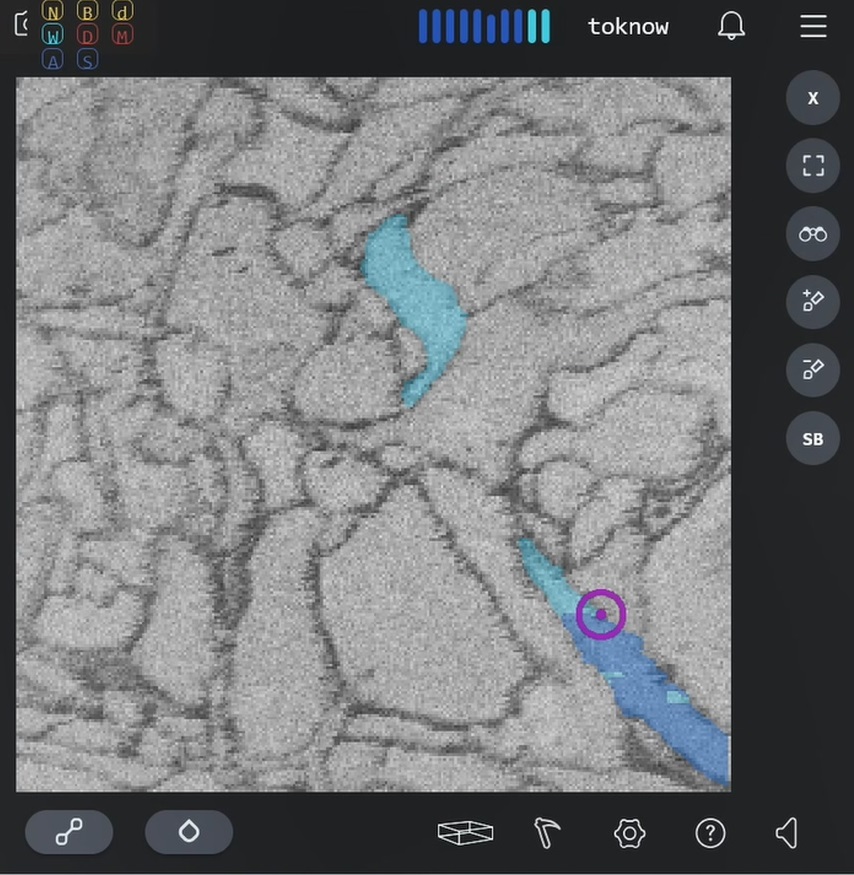Open the help question mark icon
Viewport: 854px width, 875px height.
click(x=710, y=832)
